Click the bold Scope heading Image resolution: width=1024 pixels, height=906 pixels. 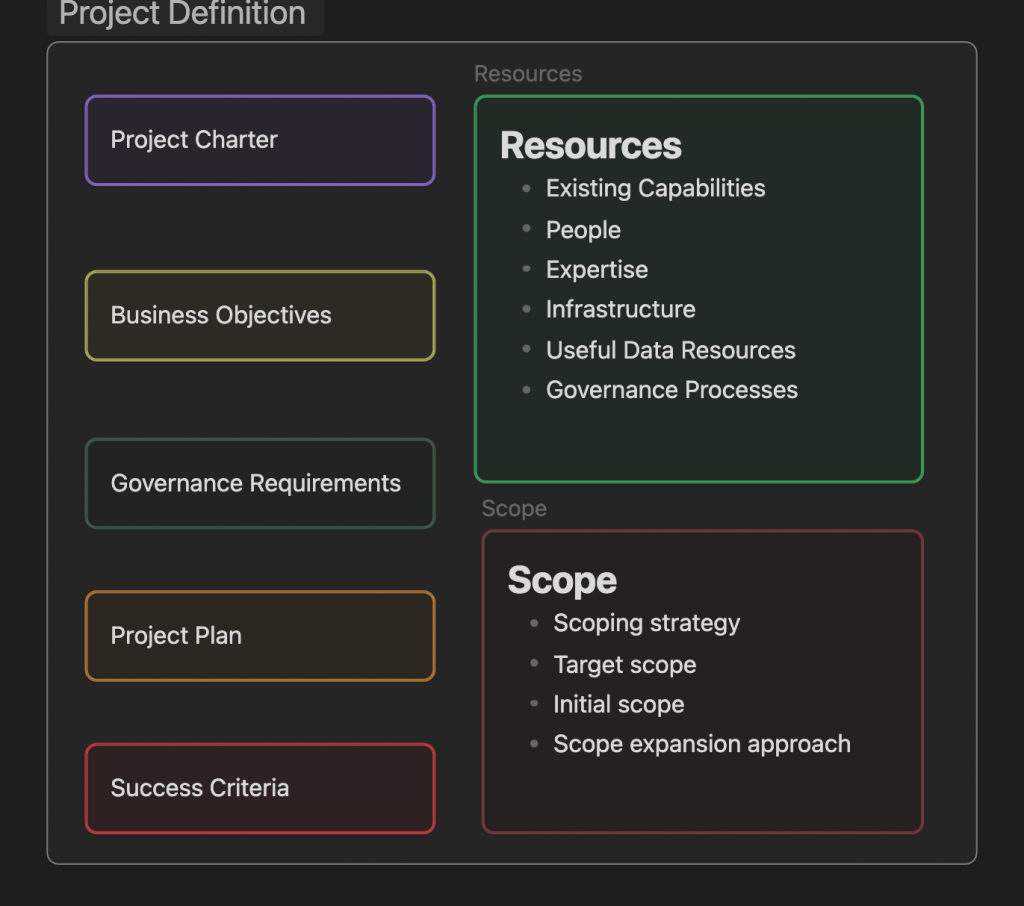[x=562, y=581]
